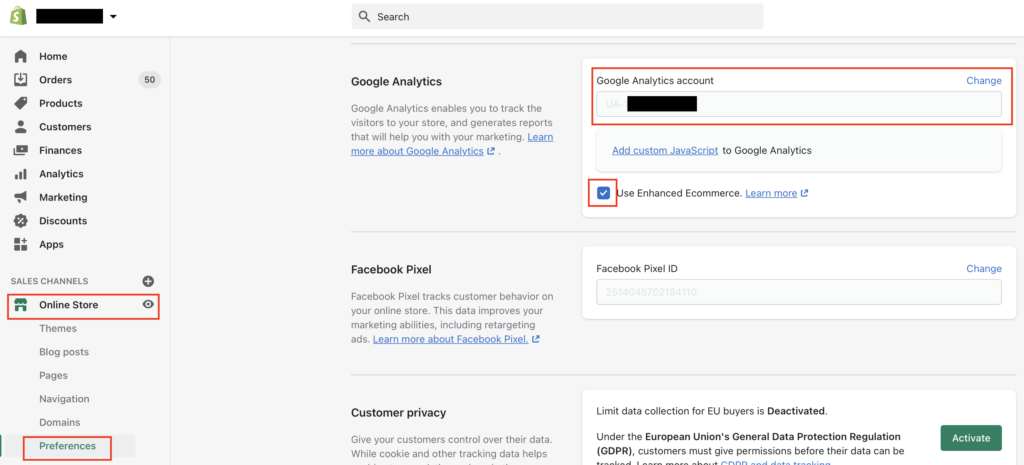View online store via eye icon
This screenshot has width=1024, height=465.
(148, 304)
